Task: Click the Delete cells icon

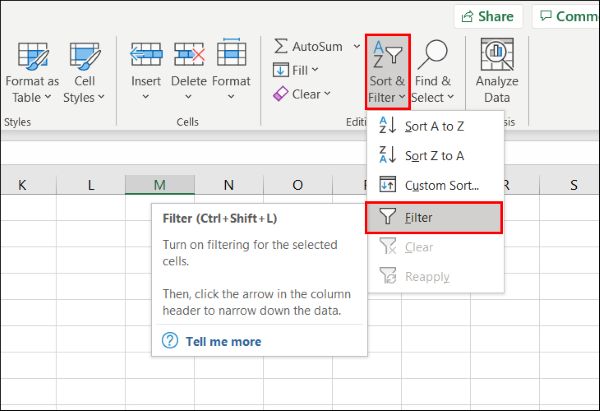Action: point(189,54)
